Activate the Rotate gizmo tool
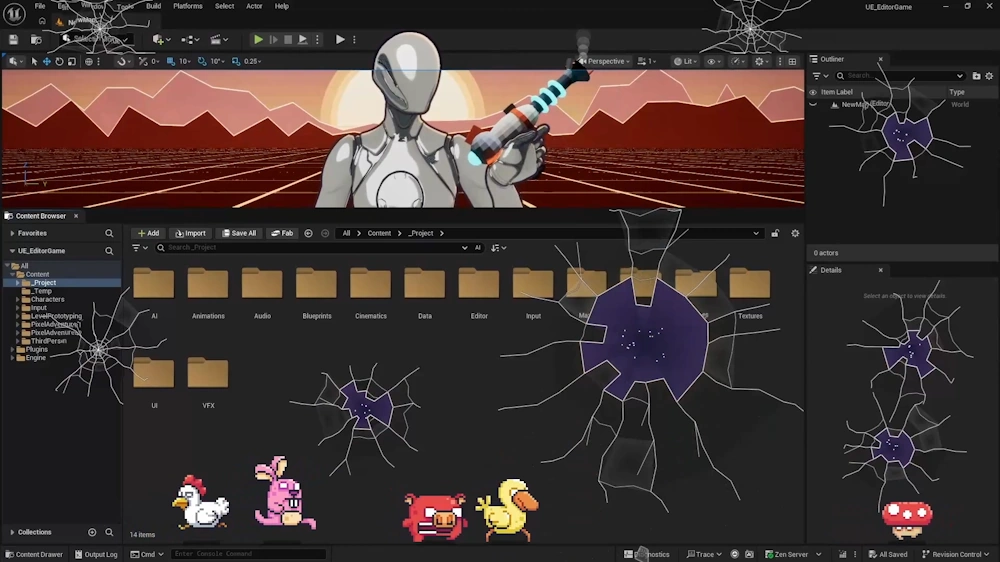 click(x=59, y=61)
